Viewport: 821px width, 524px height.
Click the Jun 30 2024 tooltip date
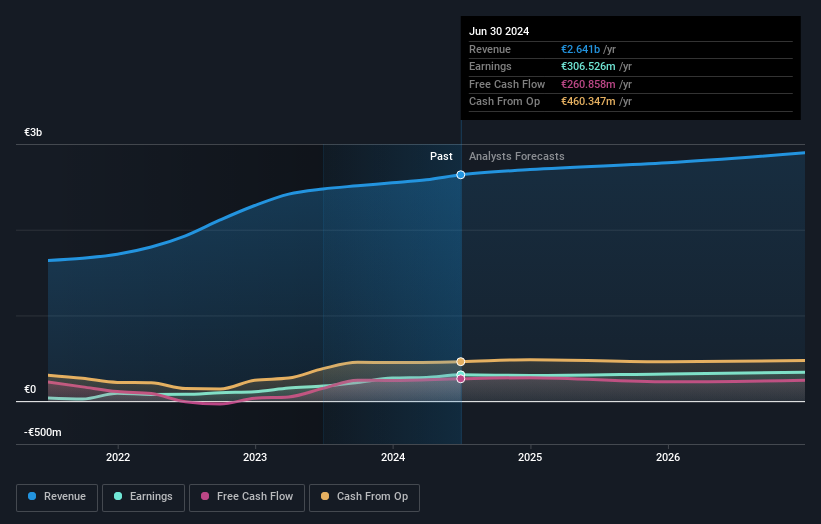click(x=499, y=31)
